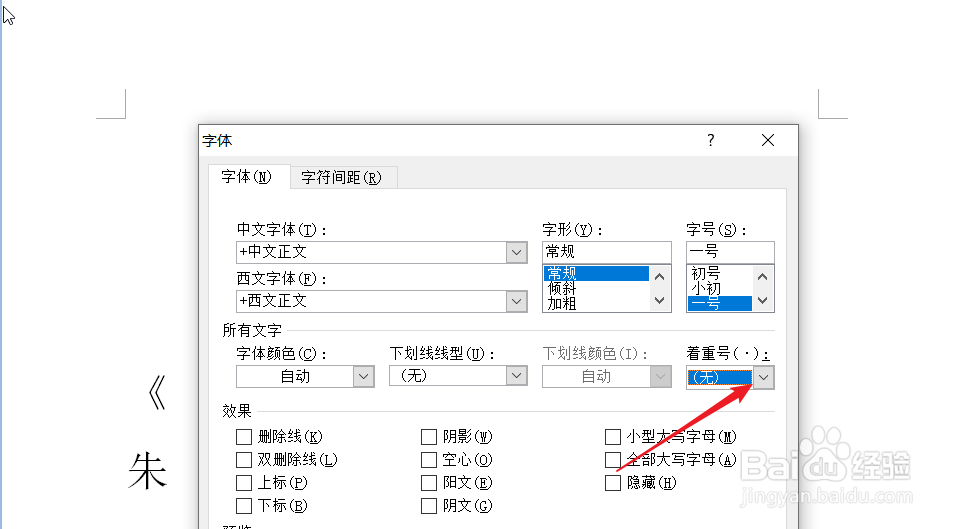Expand the 中文字体 dropdown
Image resolution: width=965 pixels, height=529 pixels.
click(x=517, y=253)
